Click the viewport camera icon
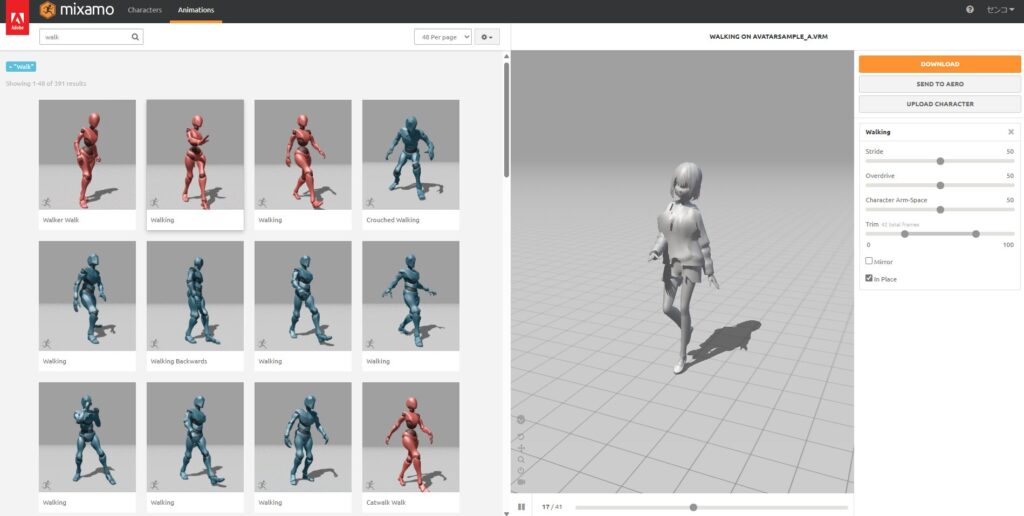The height and width of the screenshot is (516, 1024). pos(521,481)
